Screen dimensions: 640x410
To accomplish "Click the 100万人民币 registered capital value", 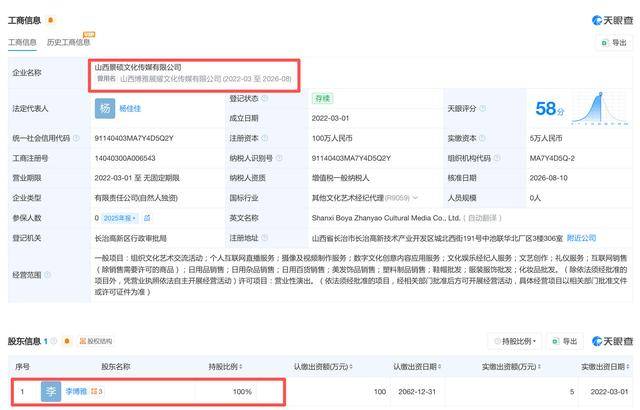I will (x=332, y=138).
